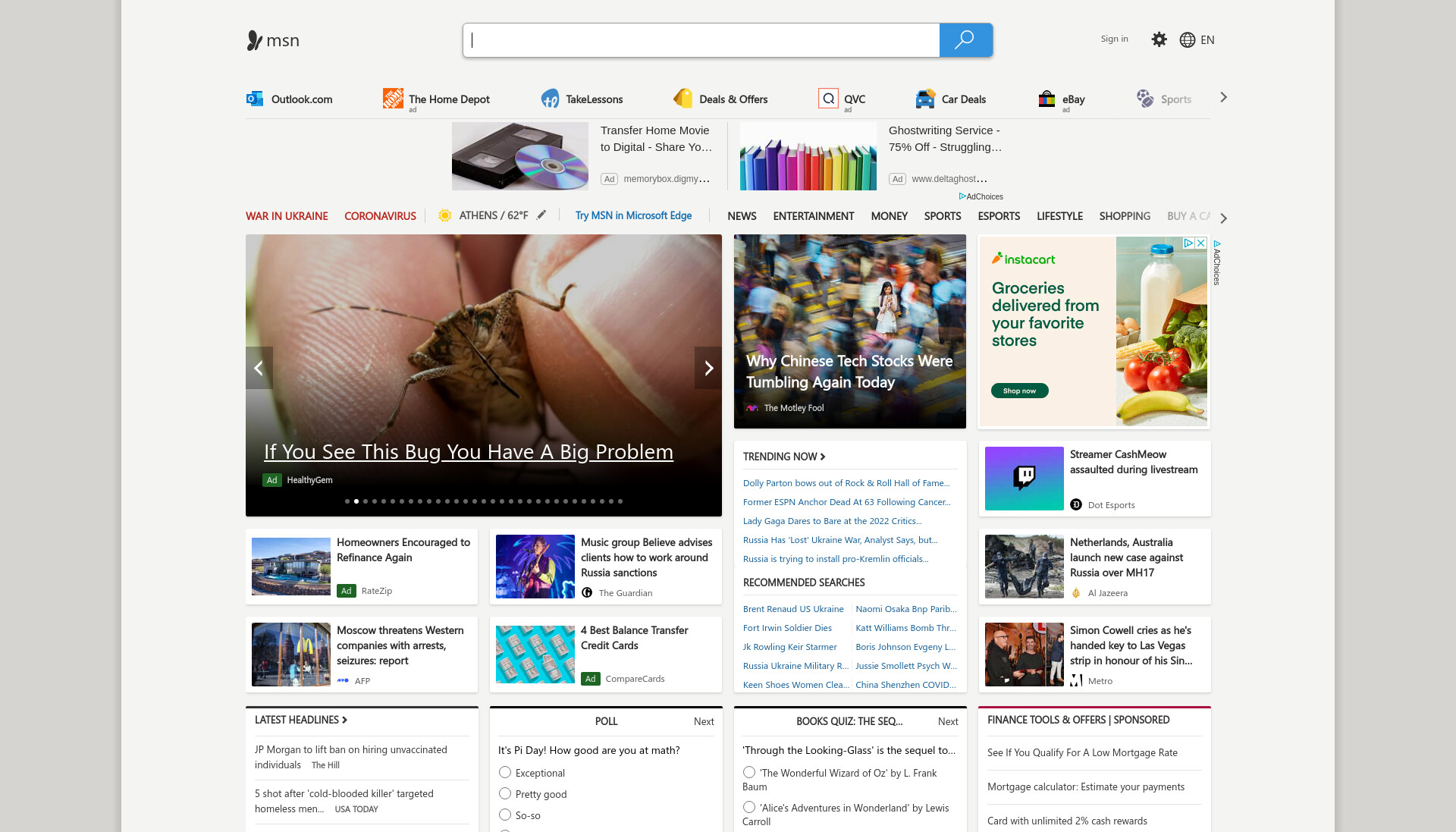Click the Sports icon shortcut
The image size is (1456, 832).
pos(1144,99)
